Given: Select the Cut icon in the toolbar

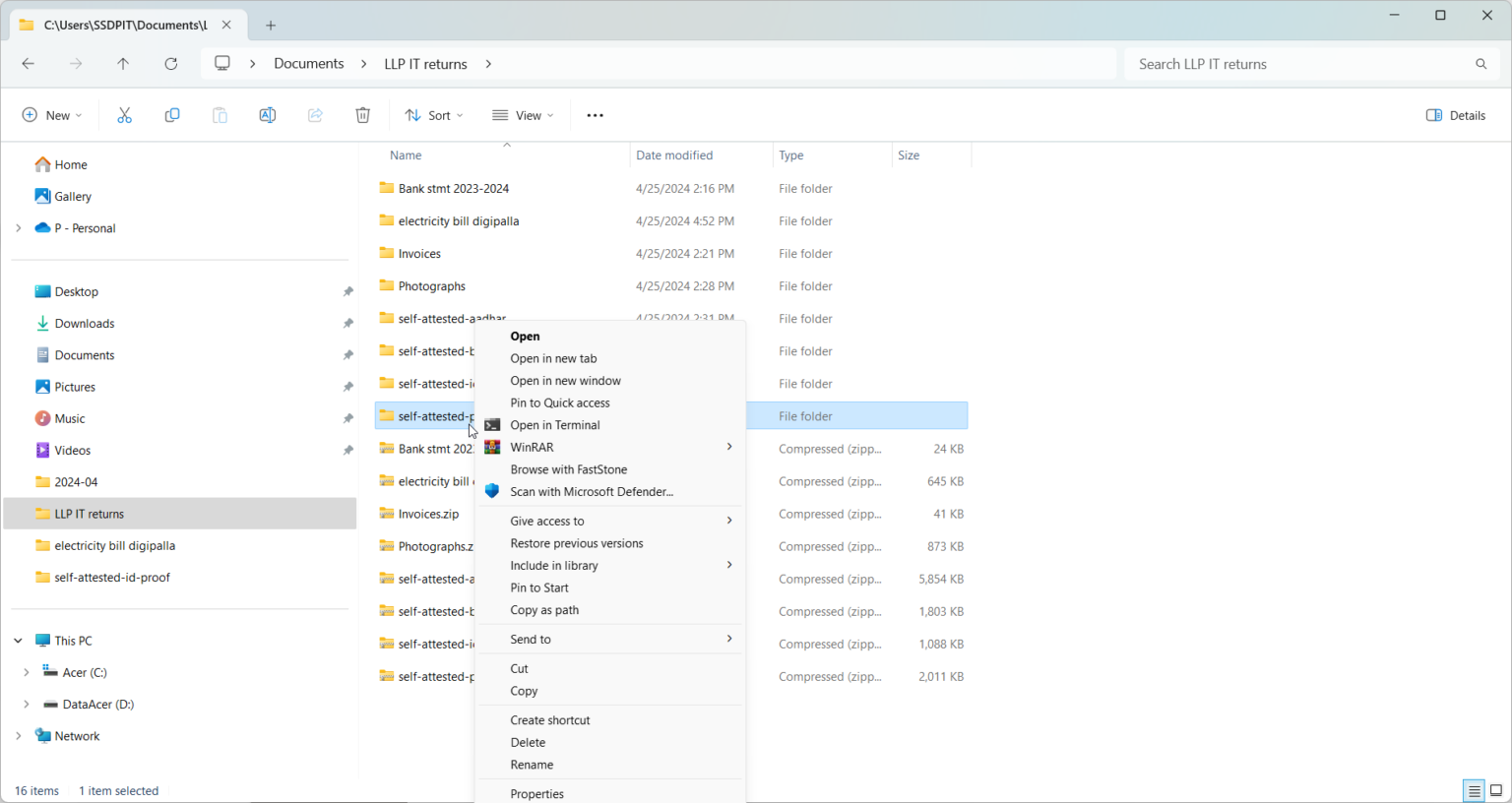Looking at the screenshot, I should [124, 115].
